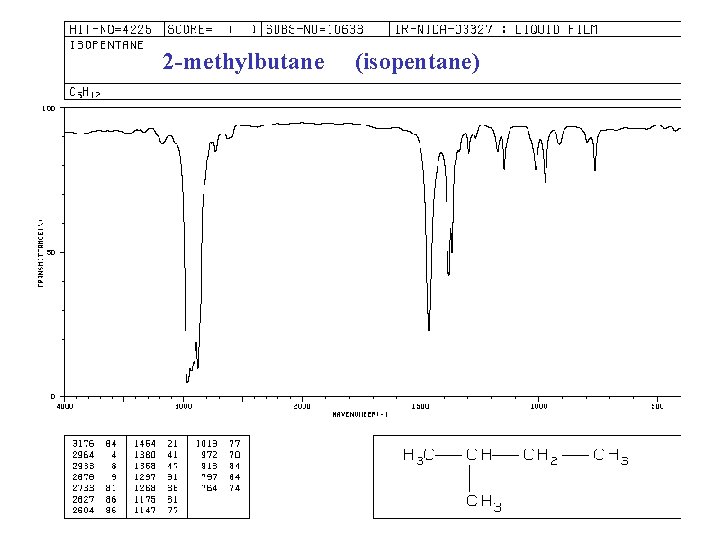Click the lower CH3 branch in the structure
The height and width of the screenshot is (540, 720).
click(484, 502)
